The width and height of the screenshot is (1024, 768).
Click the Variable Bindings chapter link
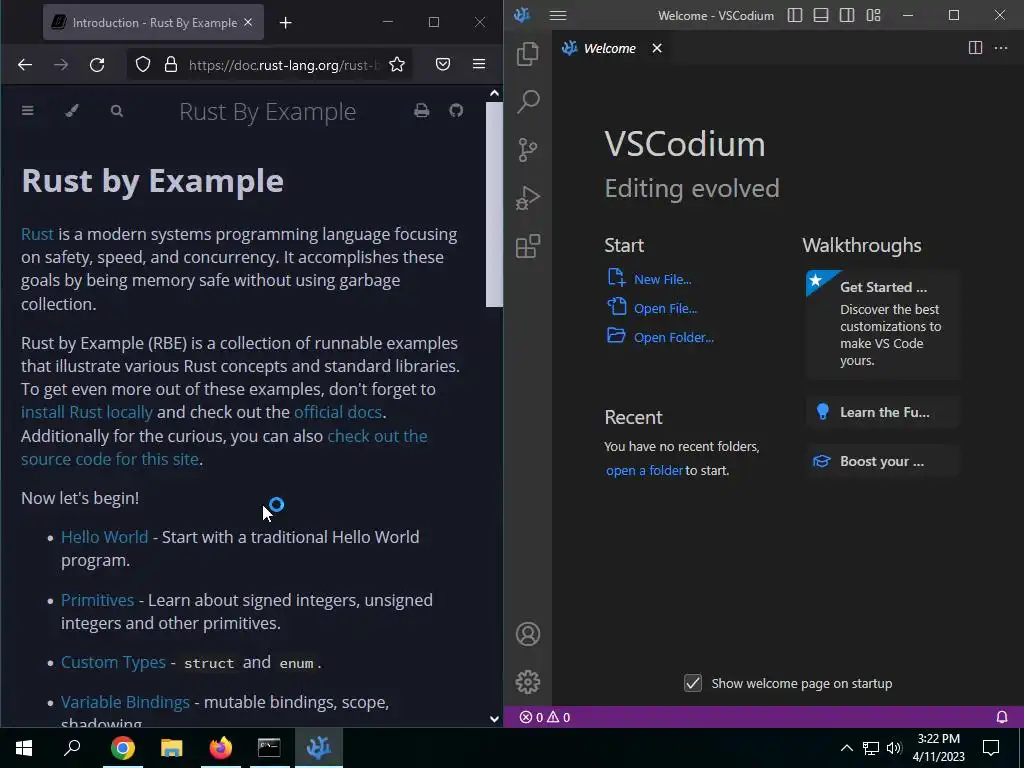[x=125, y=702]
